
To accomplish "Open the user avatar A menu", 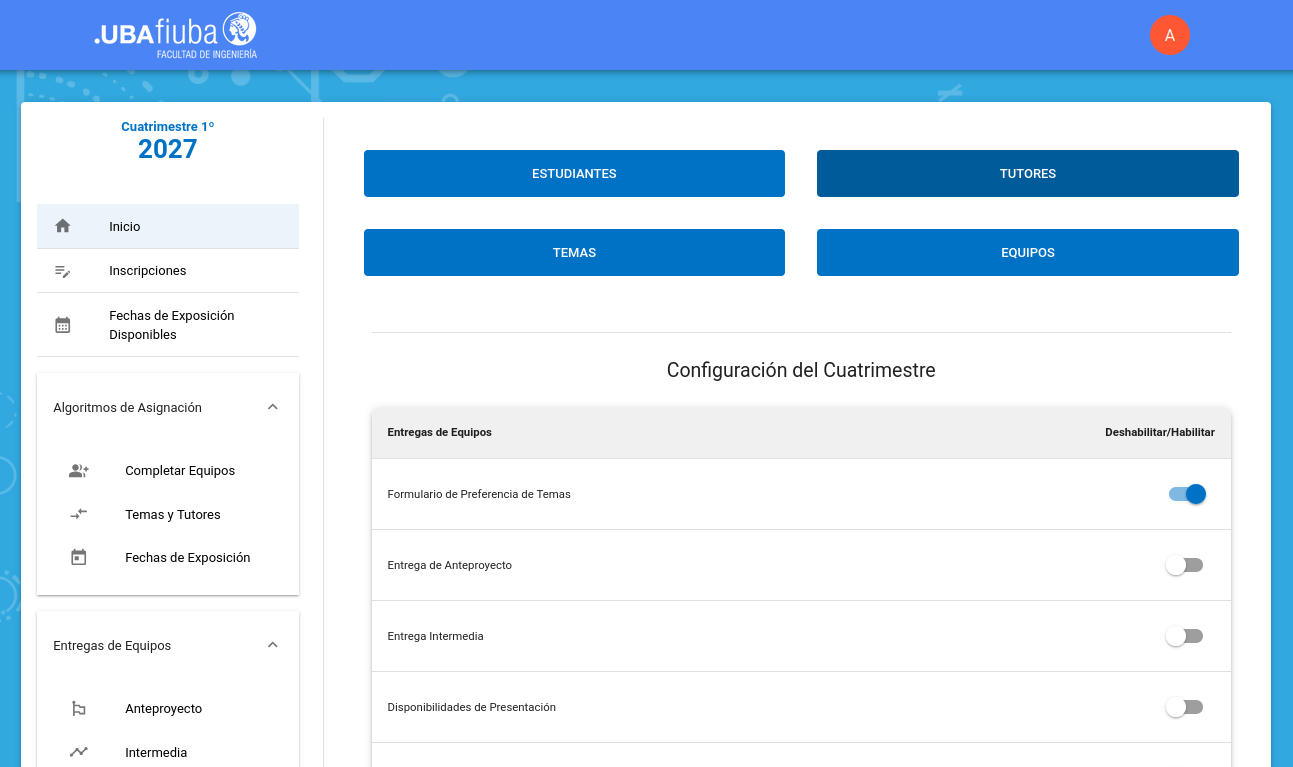I will (1169, 35).
